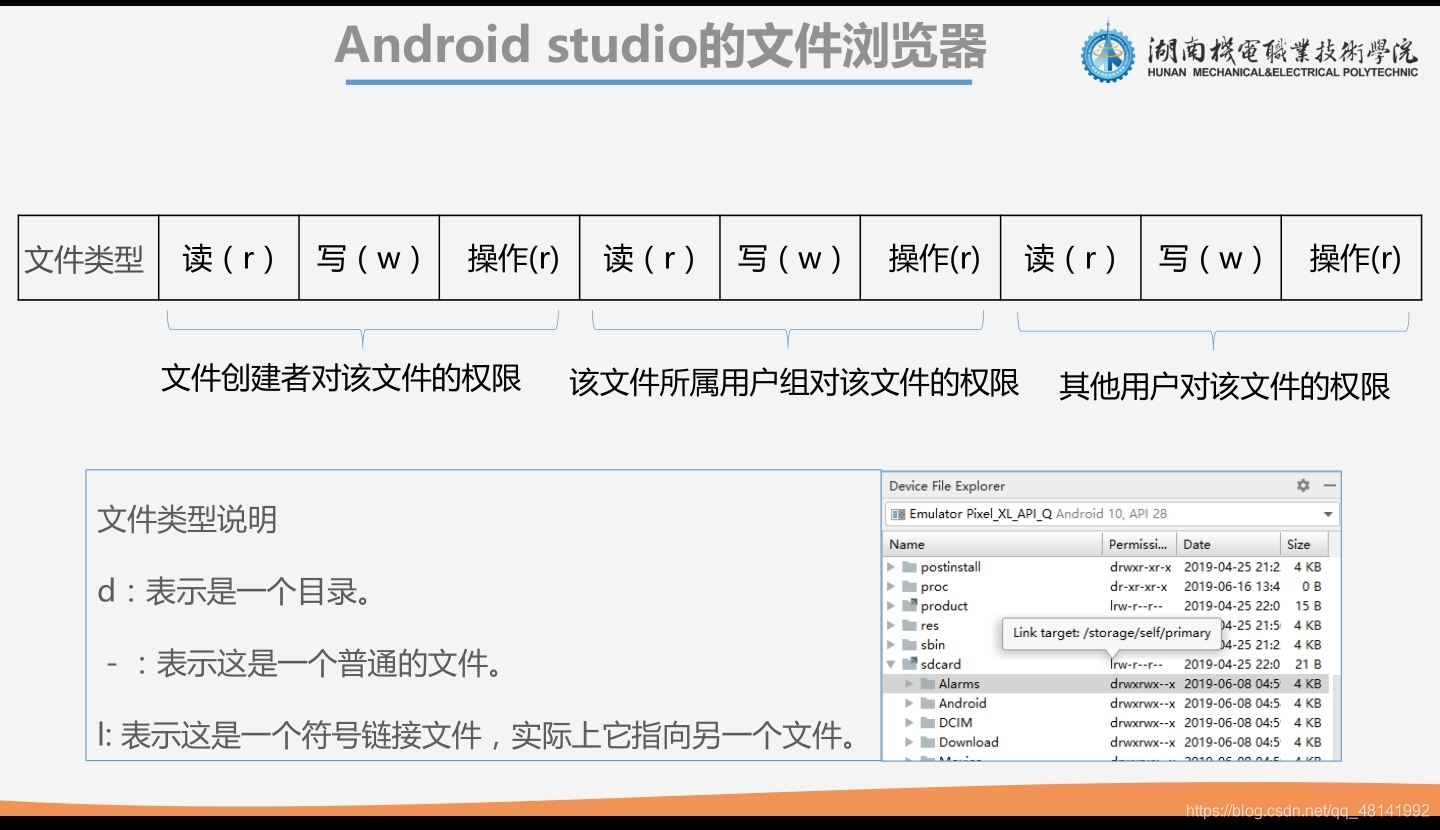Click the Alarms folder icon
Viewport: 1440px width, 830px height.
(927, 684)
